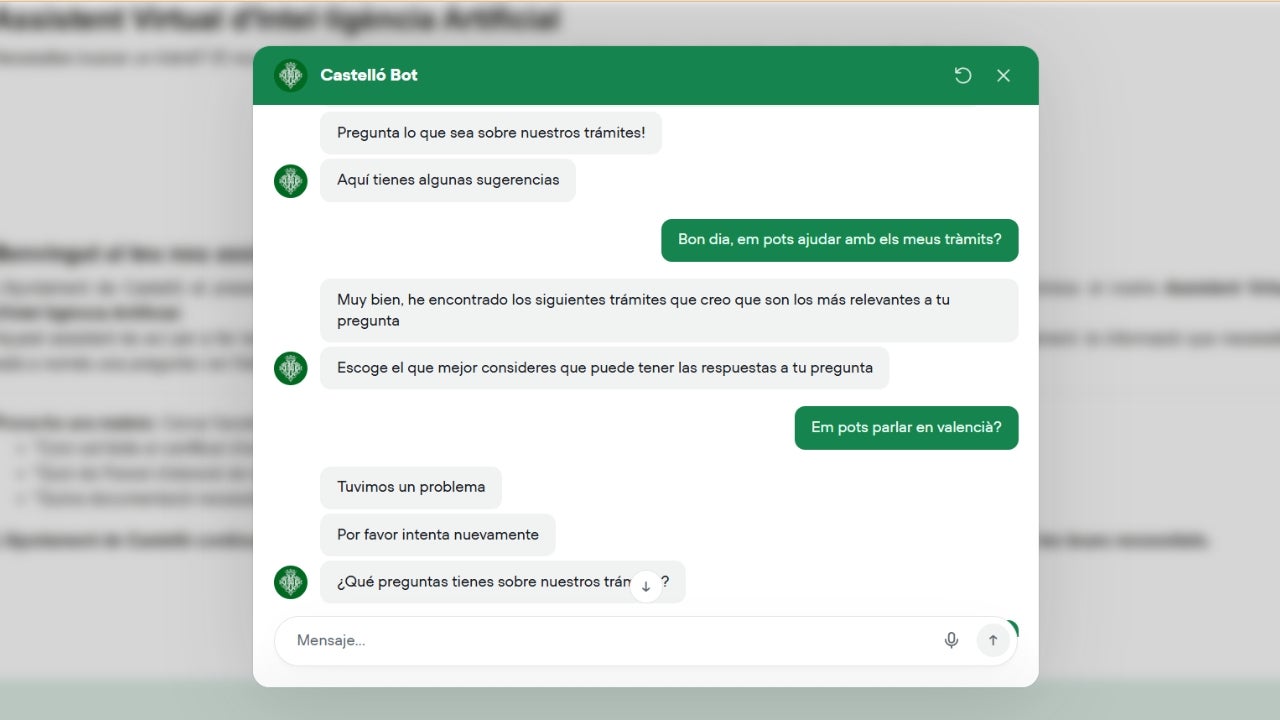Click the "Tuvimos un problema" message
This screenshot has width=1280, height=720.
pos(411,487)
